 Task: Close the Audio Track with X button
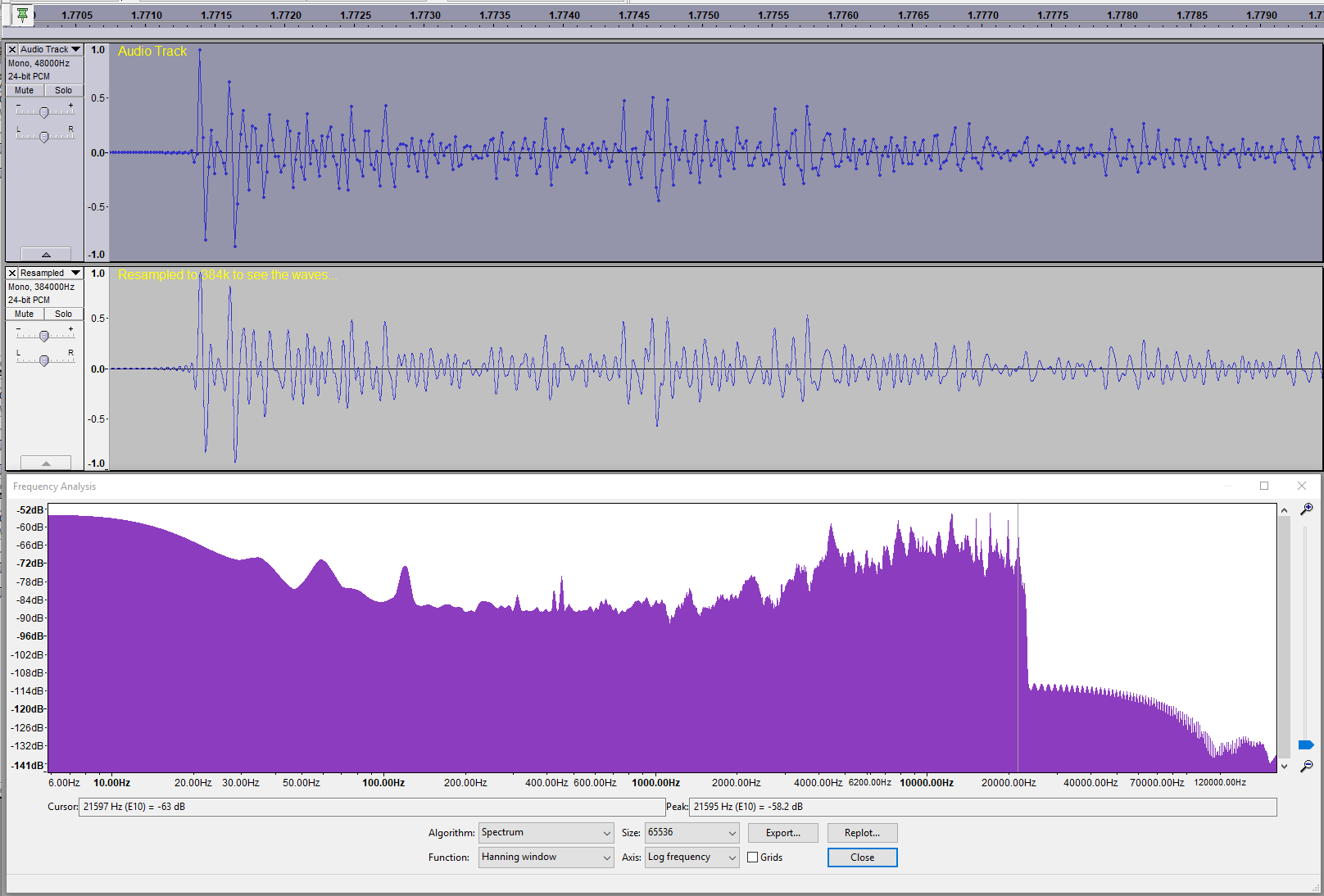click(12, 49)
